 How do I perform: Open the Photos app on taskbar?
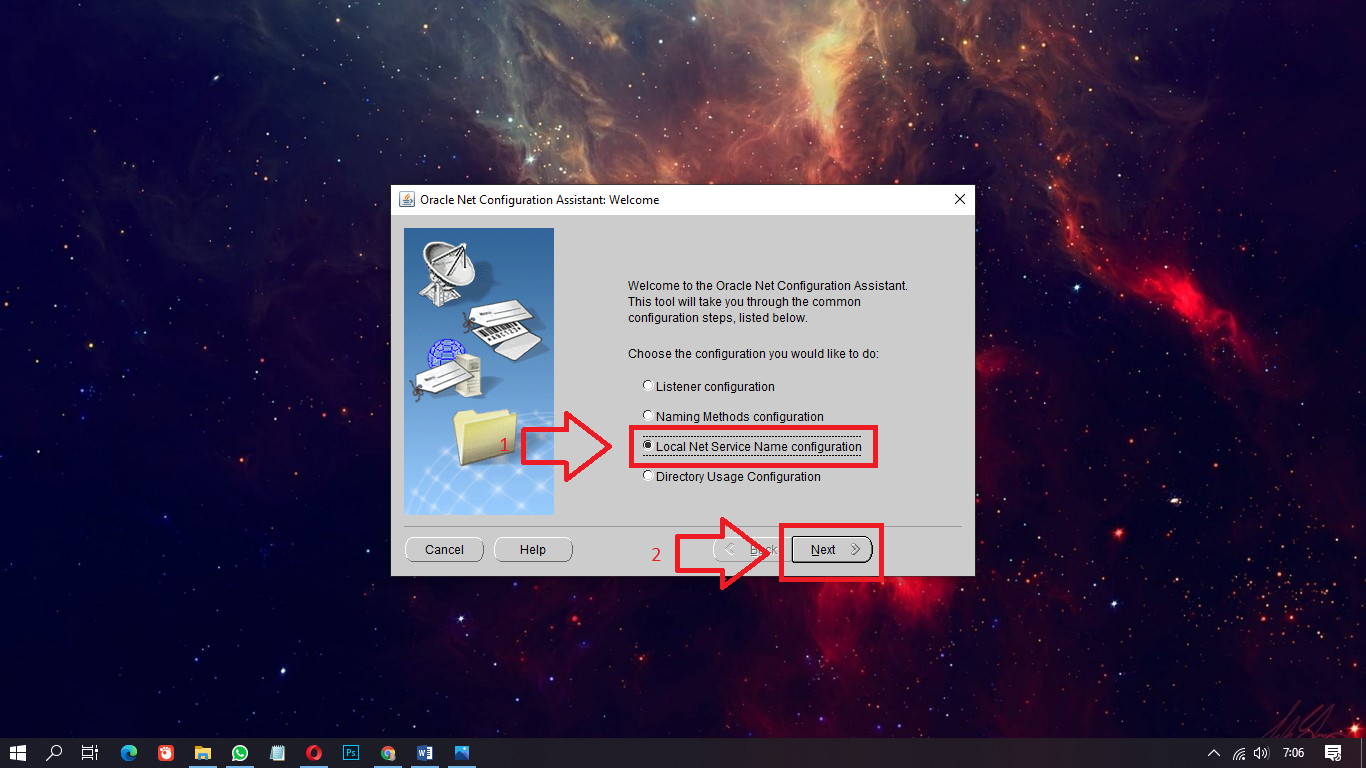(462, 753)
